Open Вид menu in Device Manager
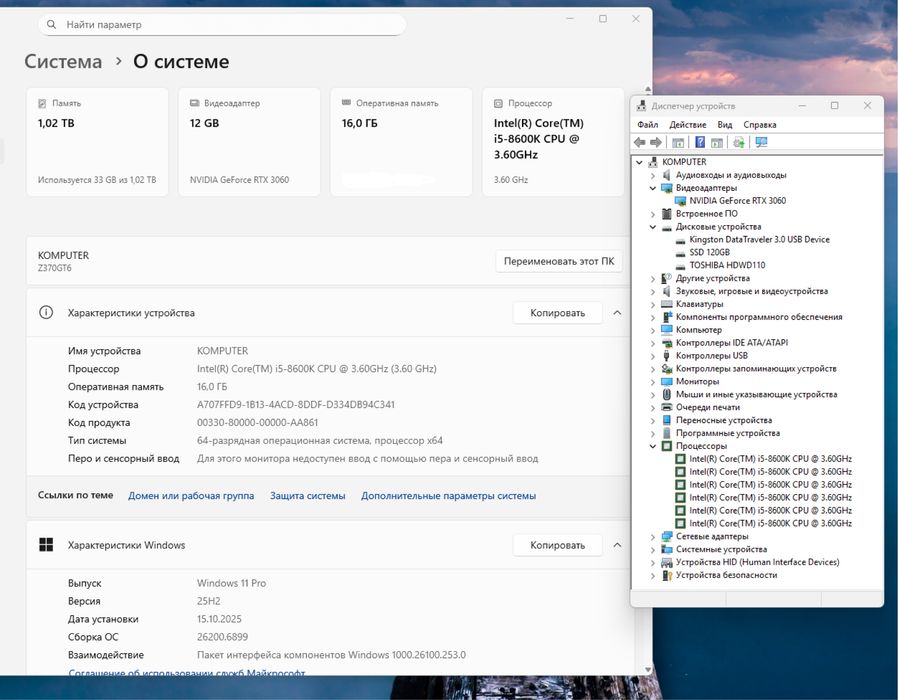The width and height of the screenshot is (898, 700). tap(725, 124)
